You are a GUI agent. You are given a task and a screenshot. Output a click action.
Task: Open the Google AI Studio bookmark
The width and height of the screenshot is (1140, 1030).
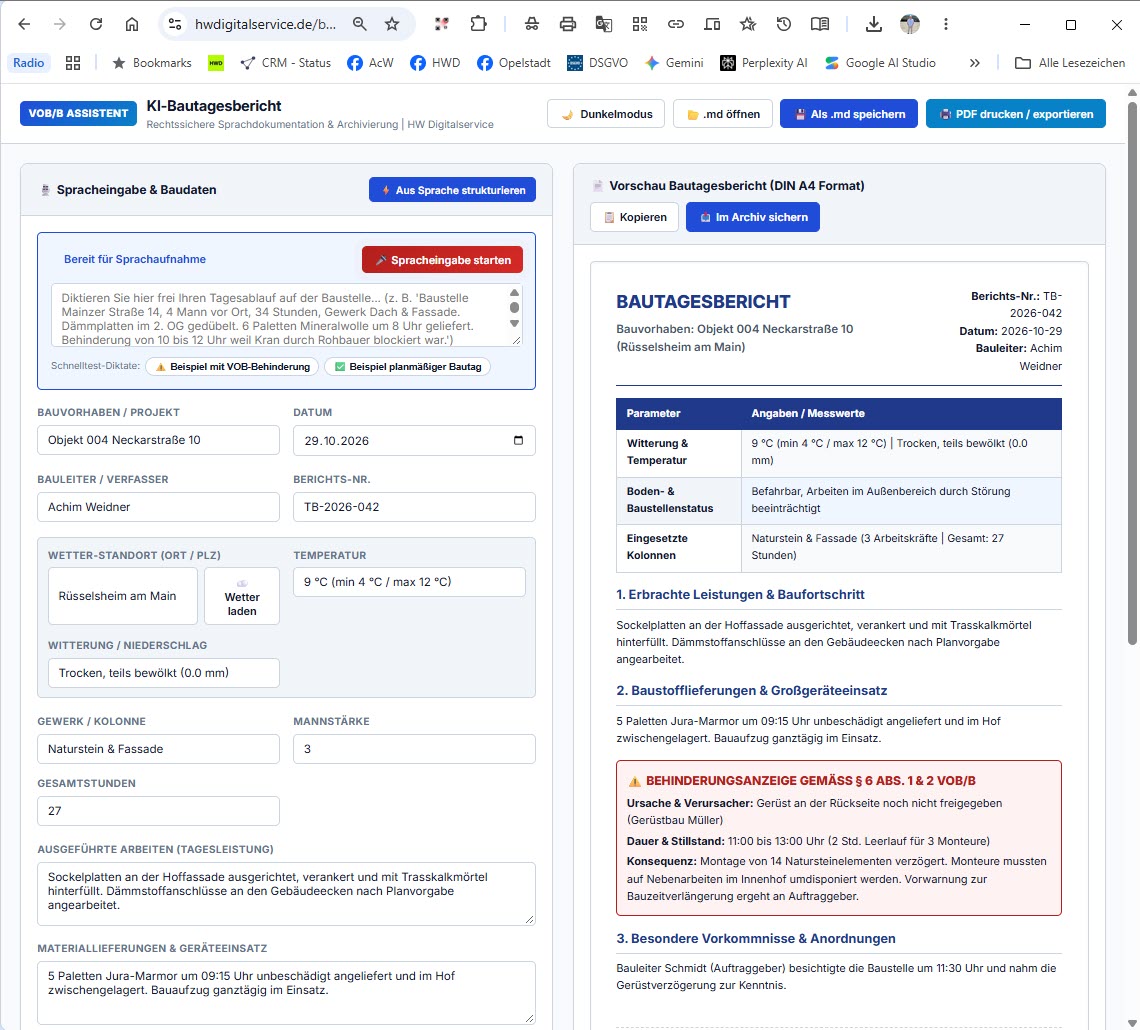tap(880, 63)
